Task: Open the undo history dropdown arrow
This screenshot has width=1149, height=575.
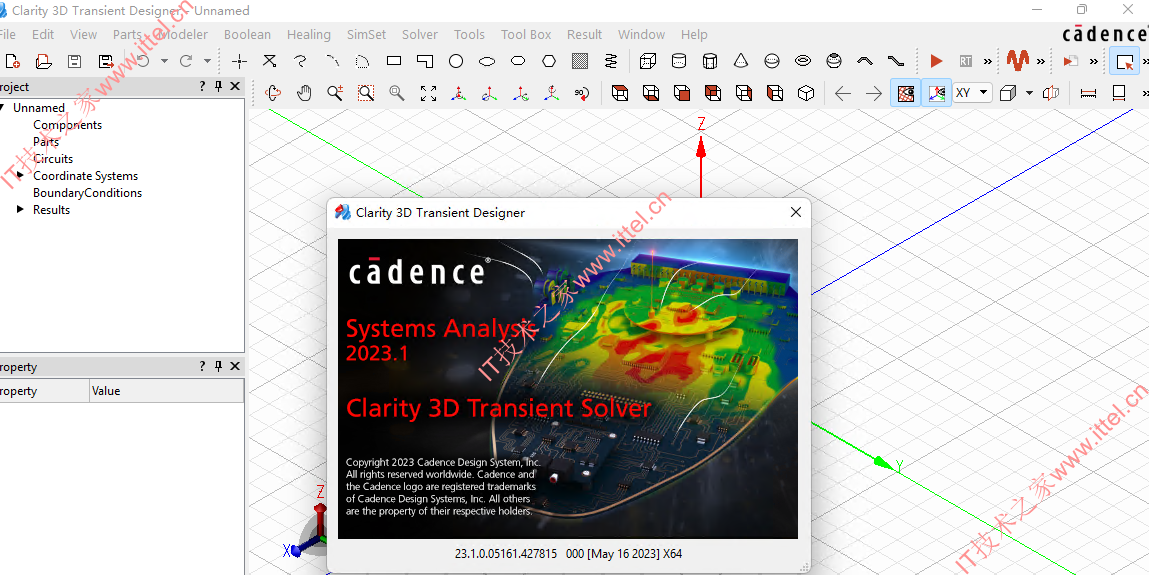Action: (x=164, y=62)
